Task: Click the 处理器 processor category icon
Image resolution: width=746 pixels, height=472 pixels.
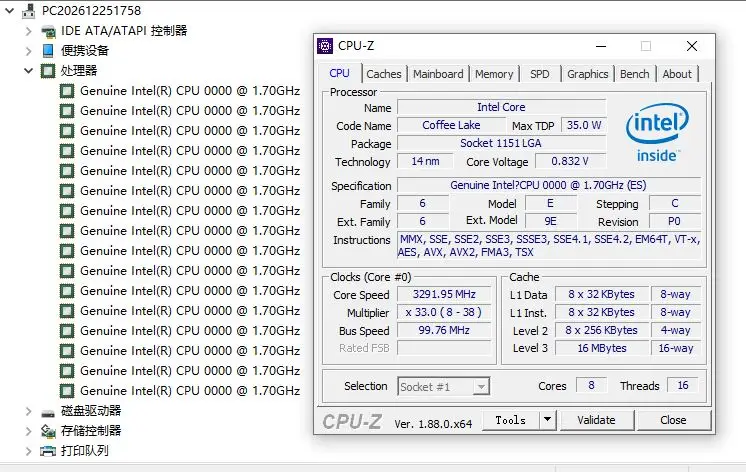Action: [x=48, y=71]
